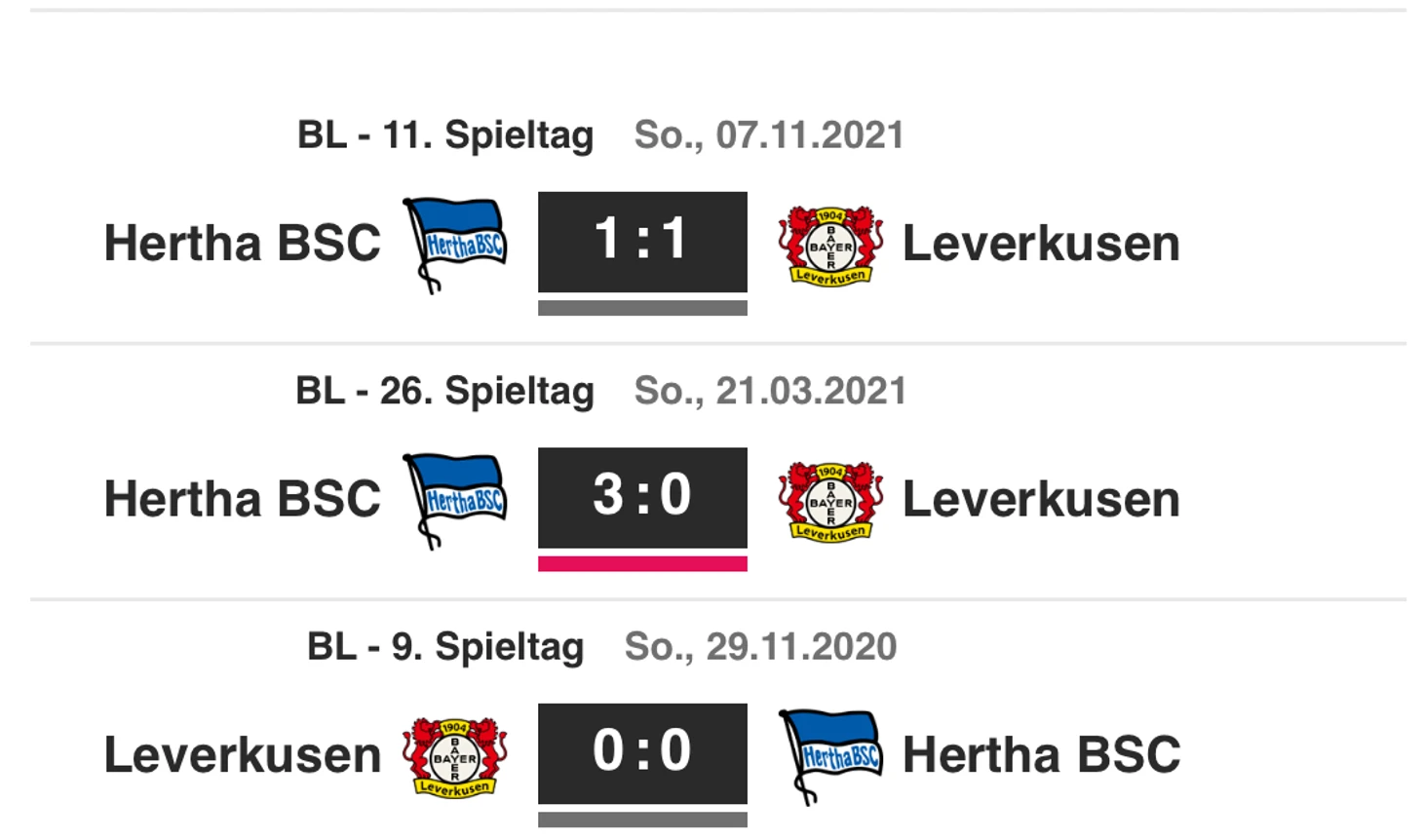
Task: Click Hertha BSC flag logo in 26. Spieltag match
Action: 455,501
